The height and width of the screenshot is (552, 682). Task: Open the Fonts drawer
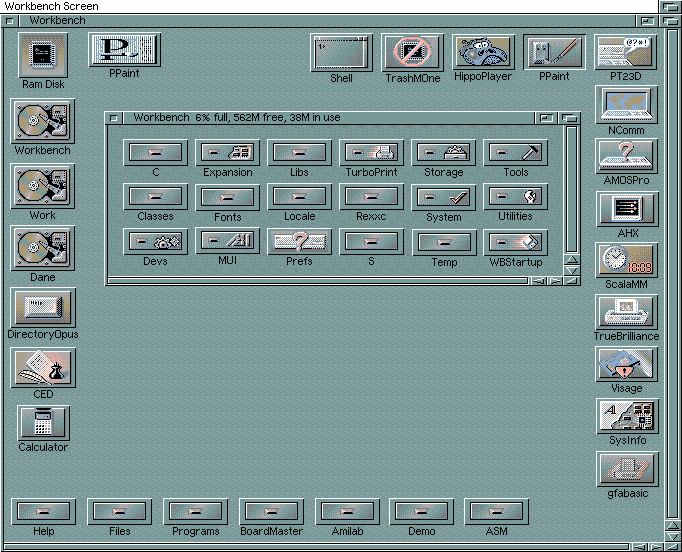pos(227,197)
